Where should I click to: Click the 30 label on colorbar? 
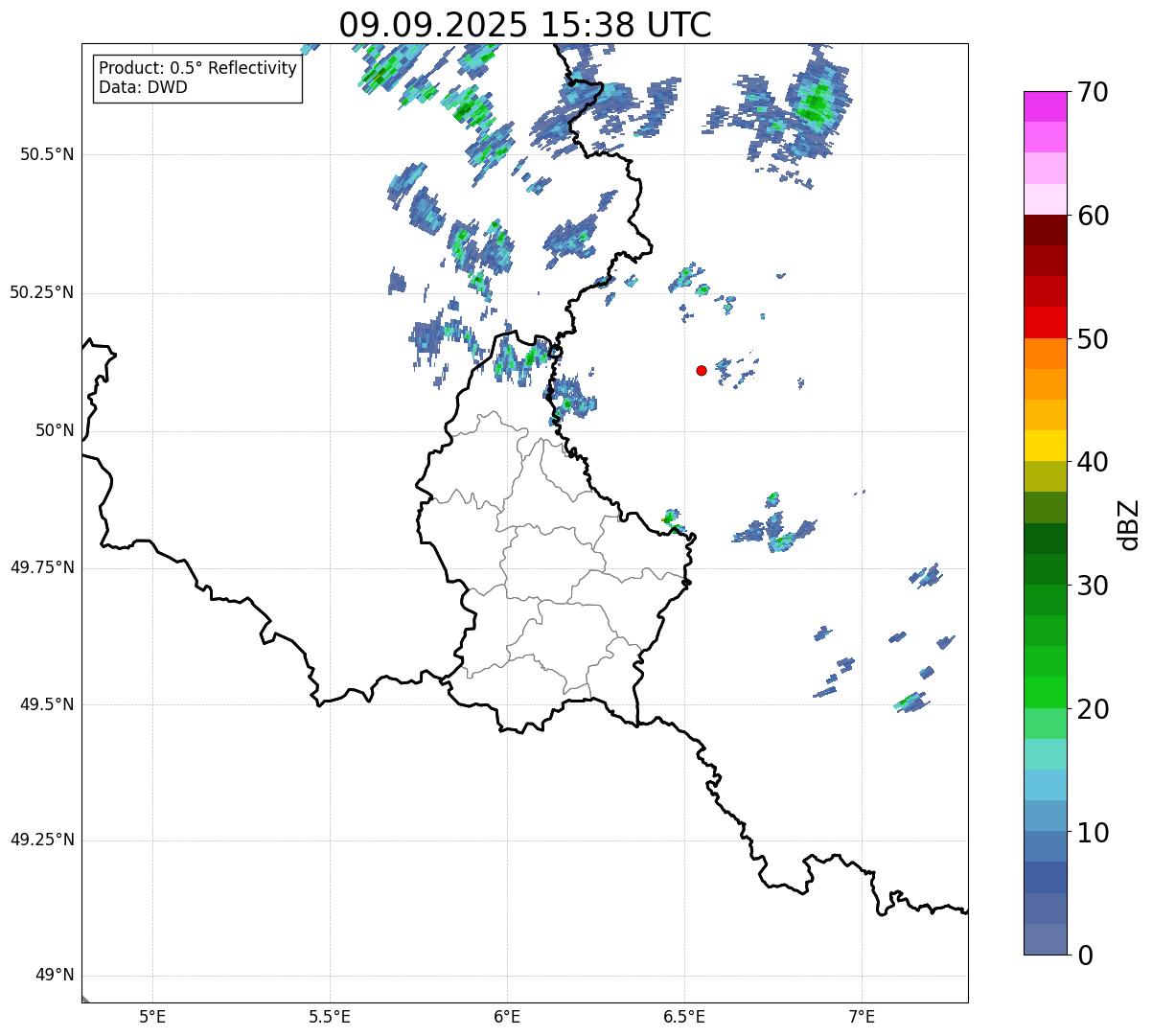[x=1092, y=586]
